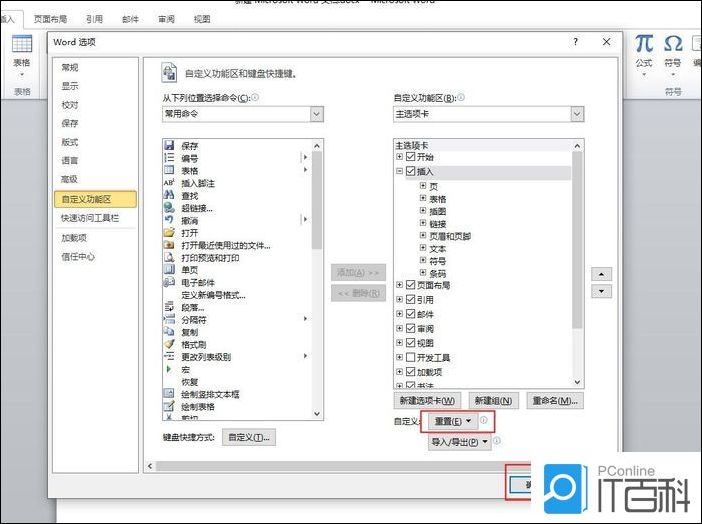Select 条码 group in the ribbon tree
This screenshot has width=702, height=524.
click(x=437, y=273)
